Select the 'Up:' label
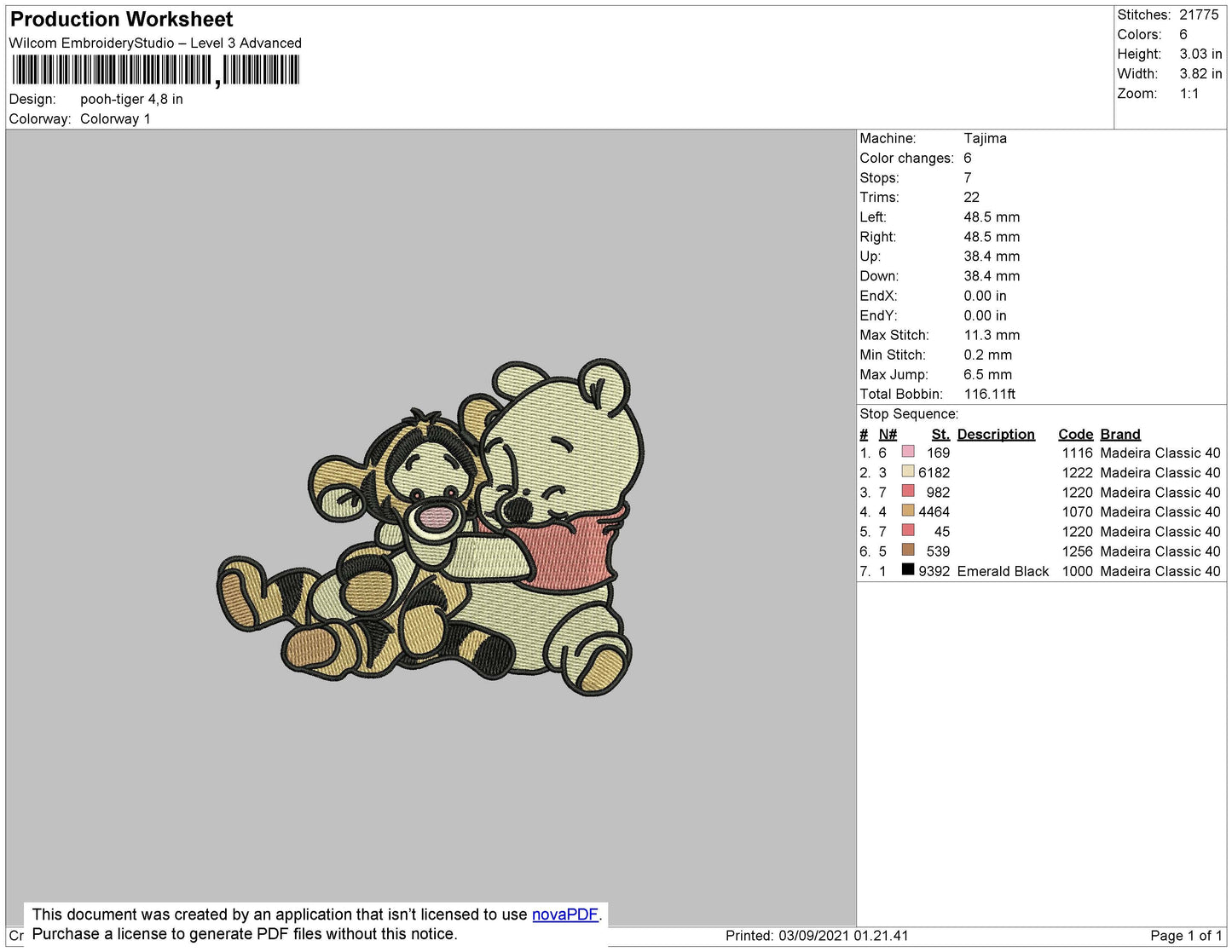Image resolution: width=1232 pixels, height=952 pixels. coord(870,256)
